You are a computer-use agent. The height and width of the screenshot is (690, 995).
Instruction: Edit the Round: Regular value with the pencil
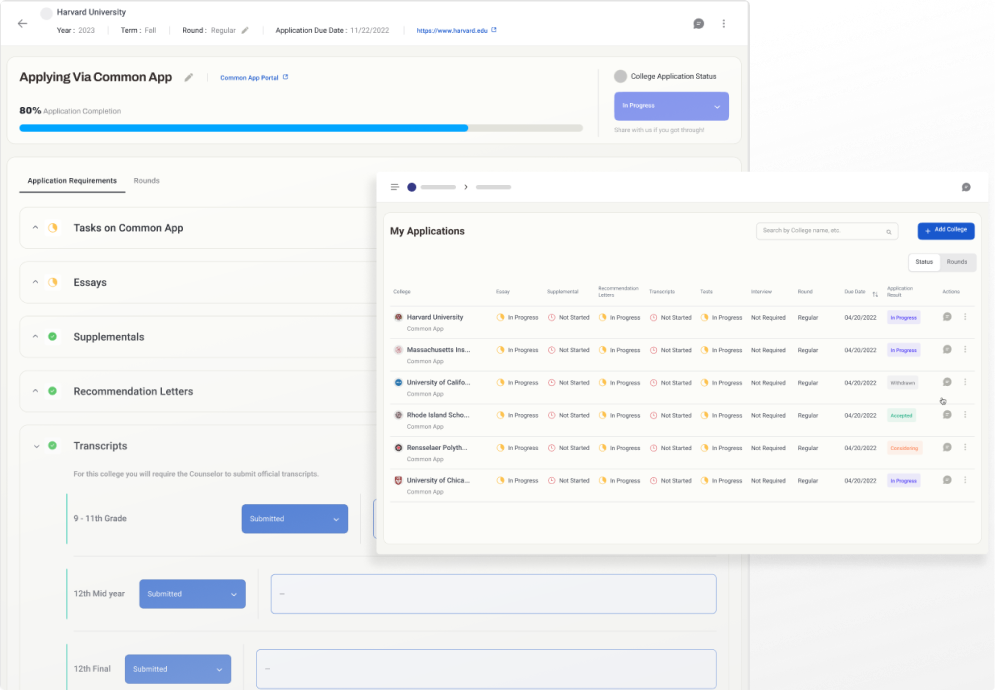coord(245,30)
